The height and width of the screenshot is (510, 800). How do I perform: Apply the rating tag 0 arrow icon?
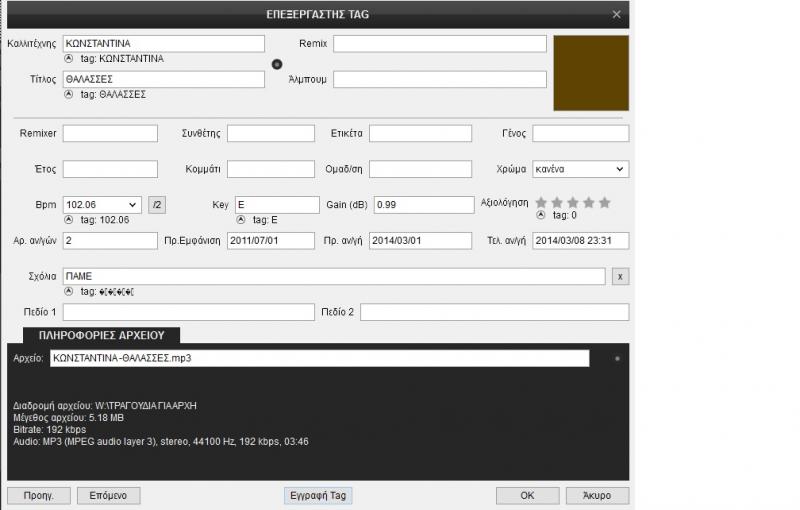coord(540,215)
